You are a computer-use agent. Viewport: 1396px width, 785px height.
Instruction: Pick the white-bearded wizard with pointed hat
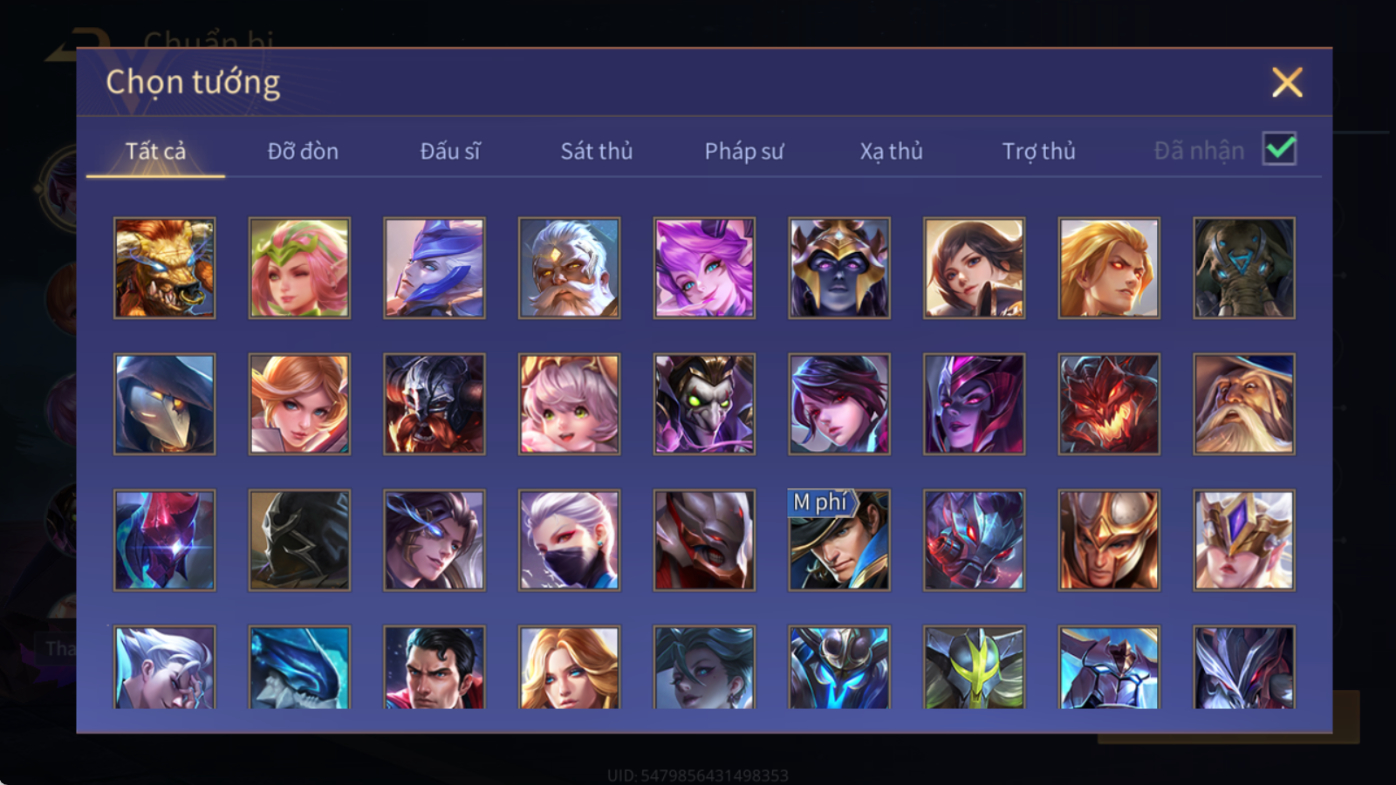1245,404
